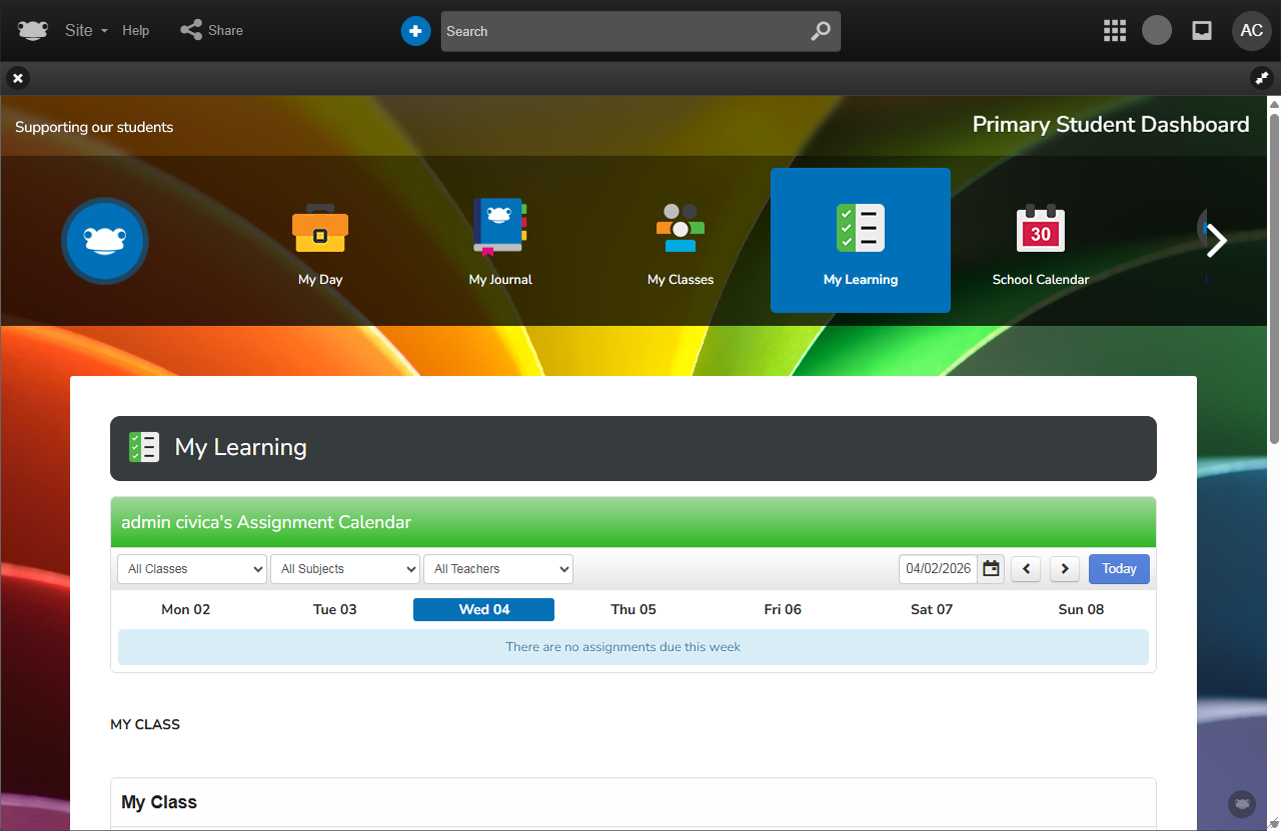Go to next week in calendar

point(1064,569)
